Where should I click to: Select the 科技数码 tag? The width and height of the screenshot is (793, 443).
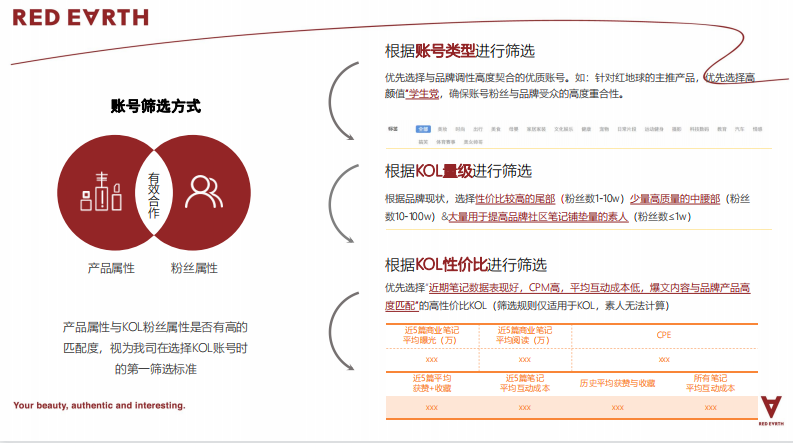[x=699, y=129]
